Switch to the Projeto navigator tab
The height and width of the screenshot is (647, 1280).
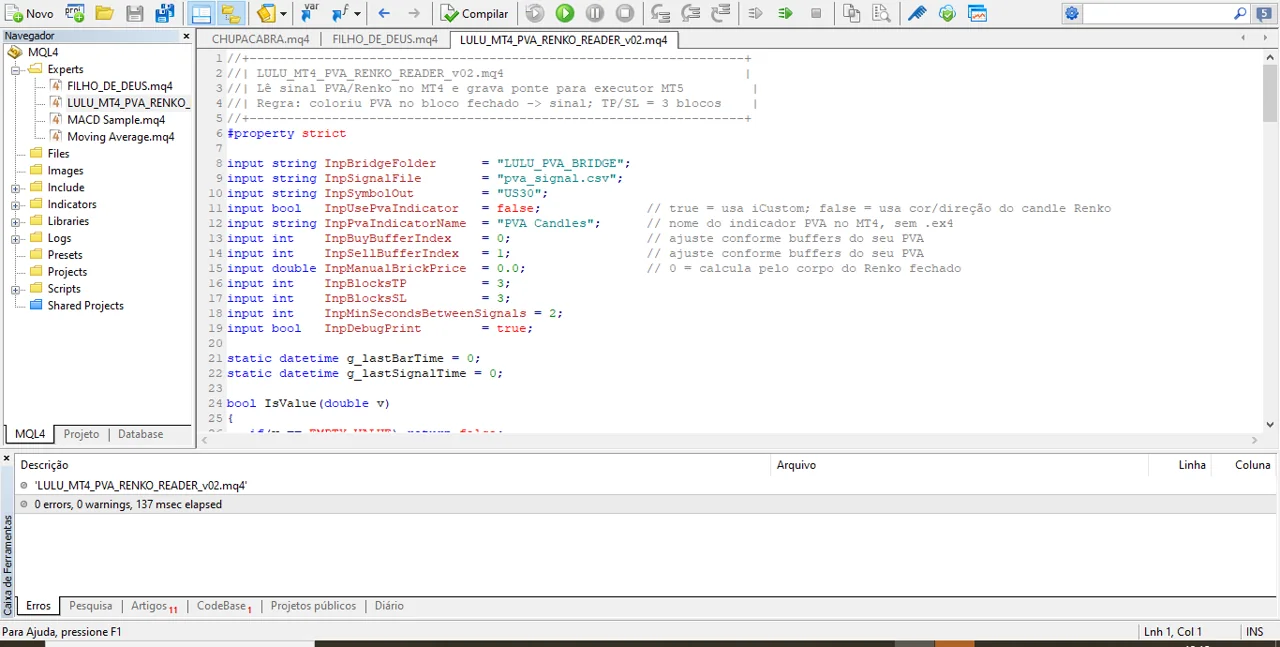tap(81, 434)
